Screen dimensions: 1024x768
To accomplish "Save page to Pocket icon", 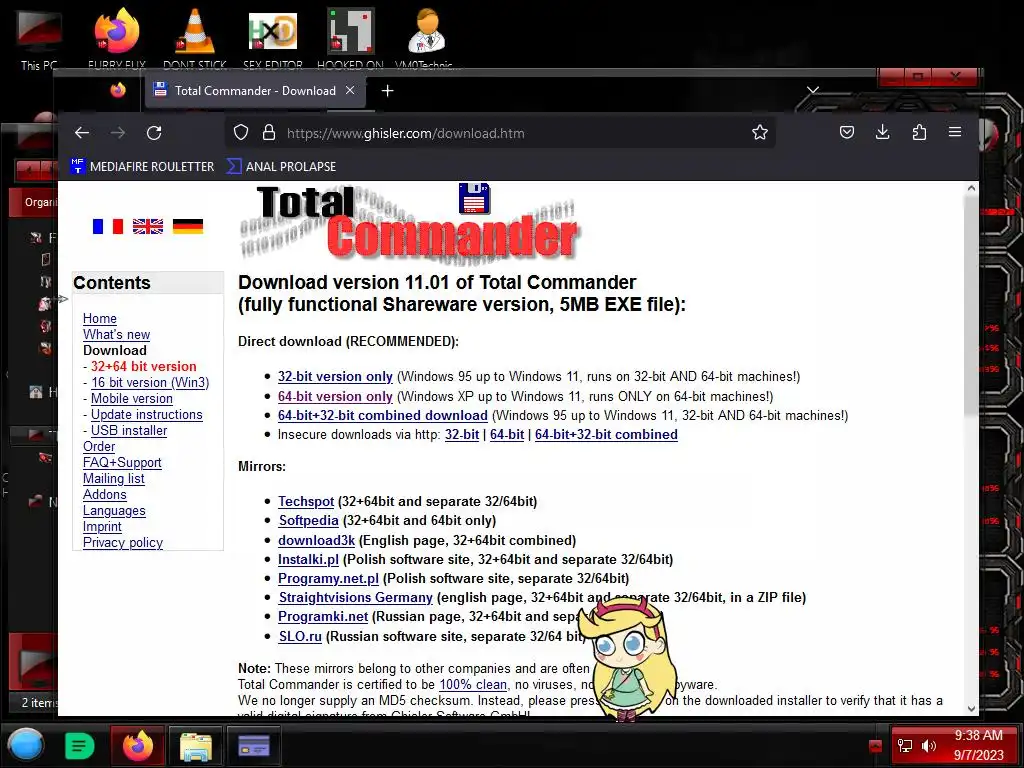I will click(847, 133).
